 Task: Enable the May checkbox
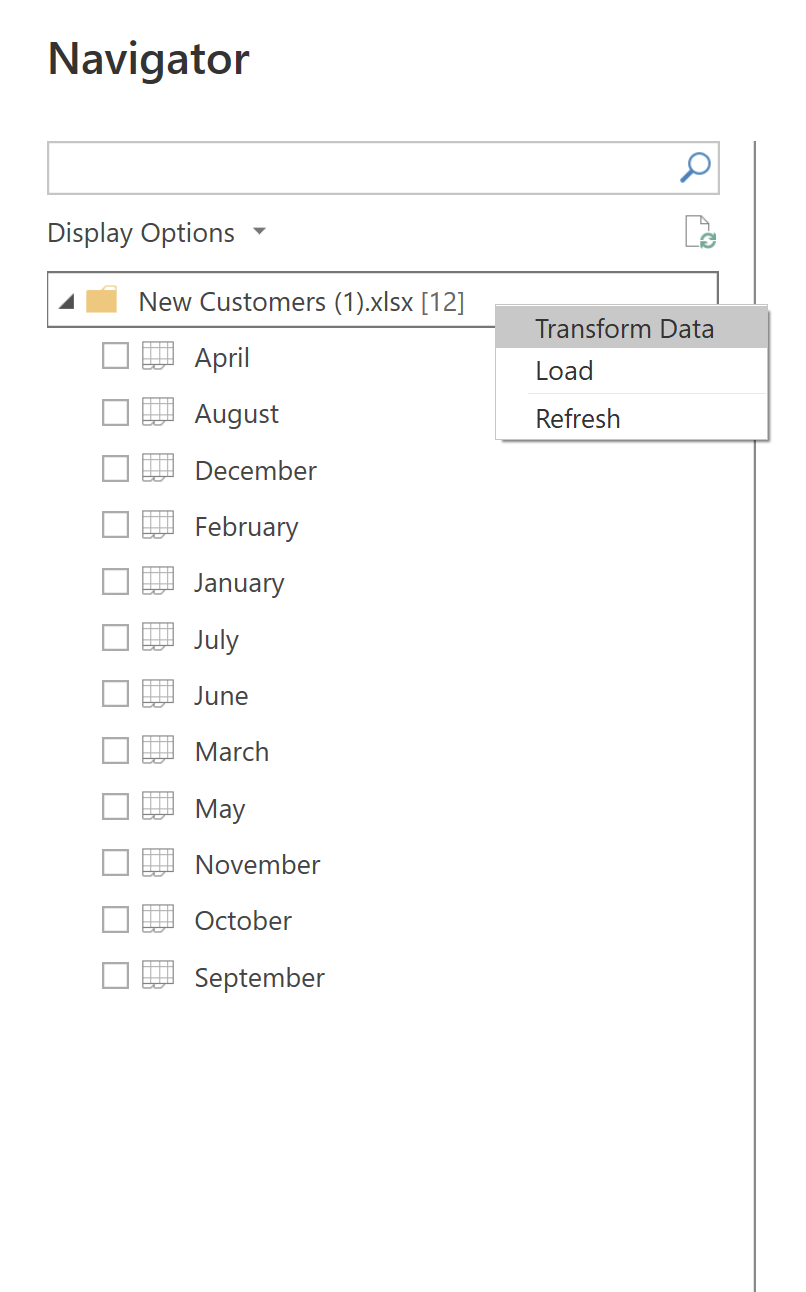[116, 807]
